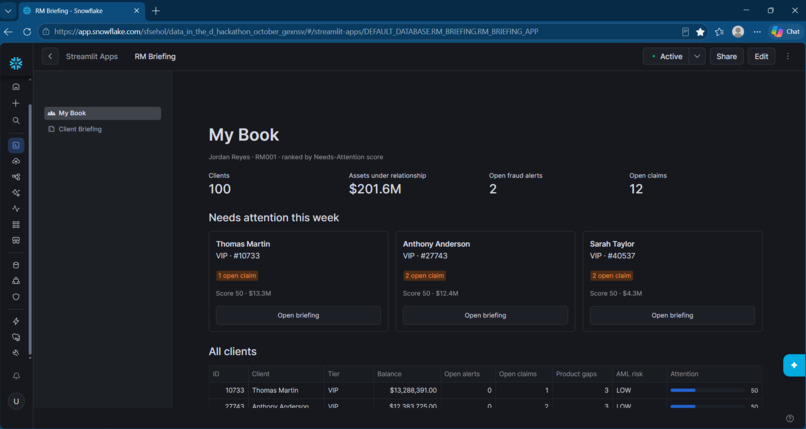Viewport: 806px width, 429px height.
Task: Go back using the browser back arrow
Action: [x=8, y=32]
